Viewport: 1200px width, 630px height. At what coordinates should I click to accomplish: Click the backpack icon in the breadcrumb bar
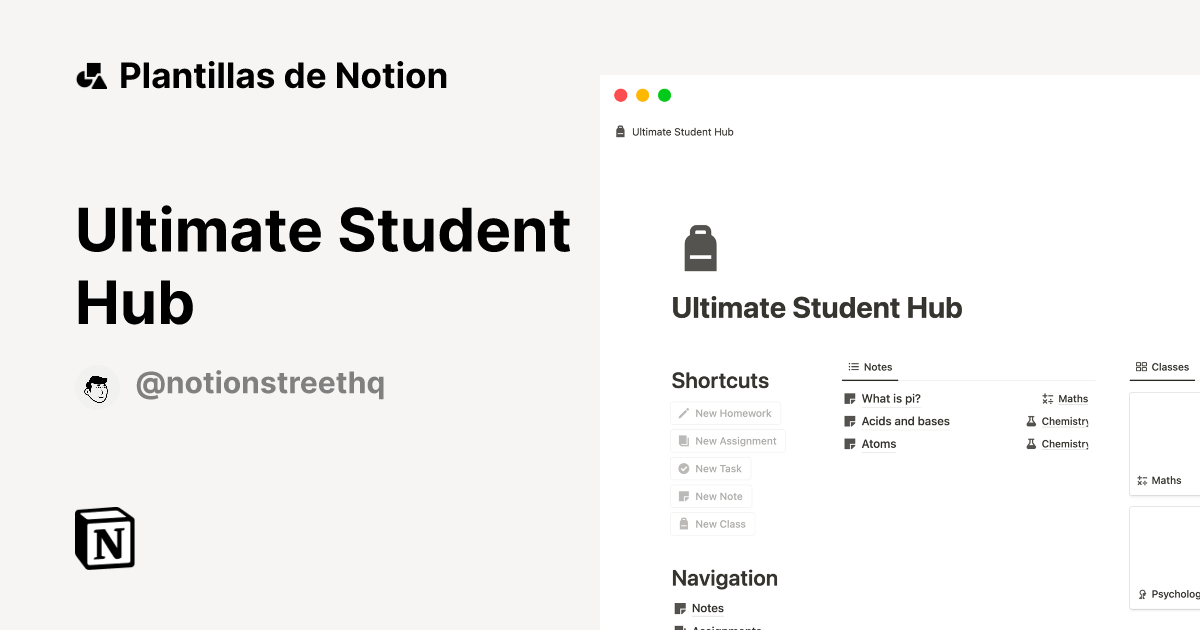pos(619,130)
